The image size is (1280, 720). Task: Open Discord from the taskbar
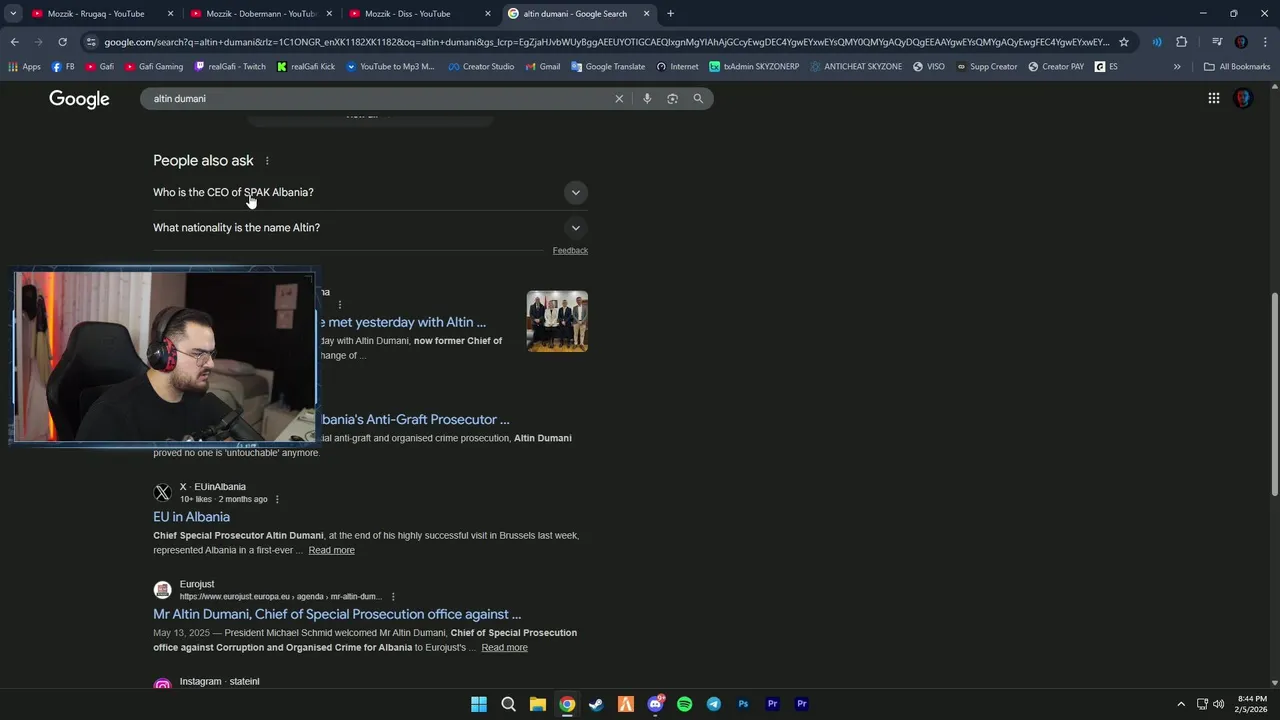click(x=655, y=704)
